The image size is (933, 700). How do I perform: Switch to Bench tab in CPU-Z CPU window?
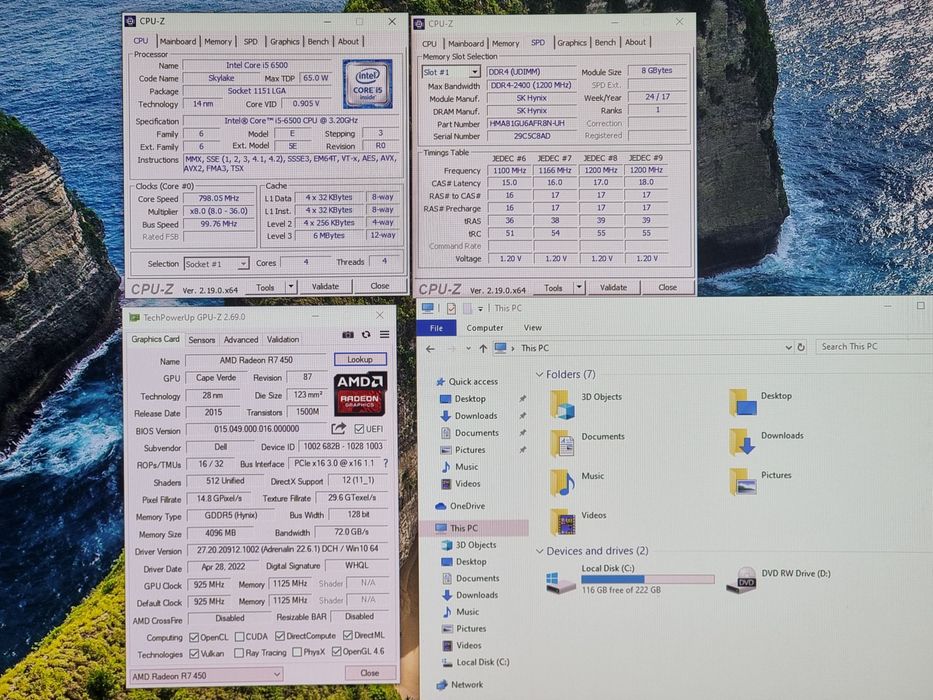[x=318, y=41]
